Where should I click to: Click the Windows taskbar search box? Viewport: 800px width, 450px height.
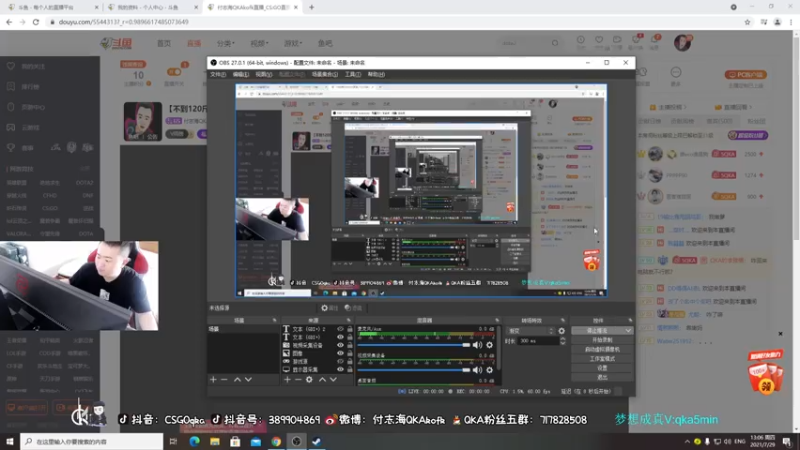coord(92,441)
